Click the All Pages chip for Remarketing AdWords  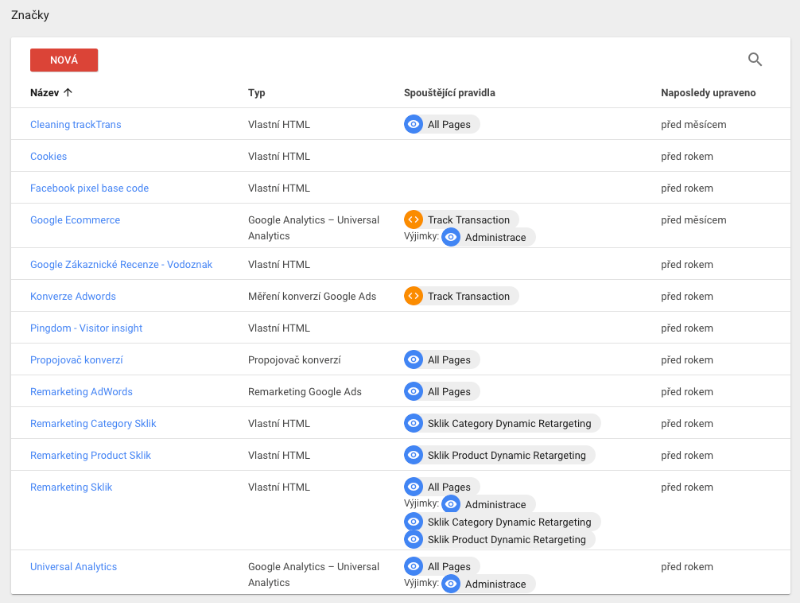(x=442, y=391)
